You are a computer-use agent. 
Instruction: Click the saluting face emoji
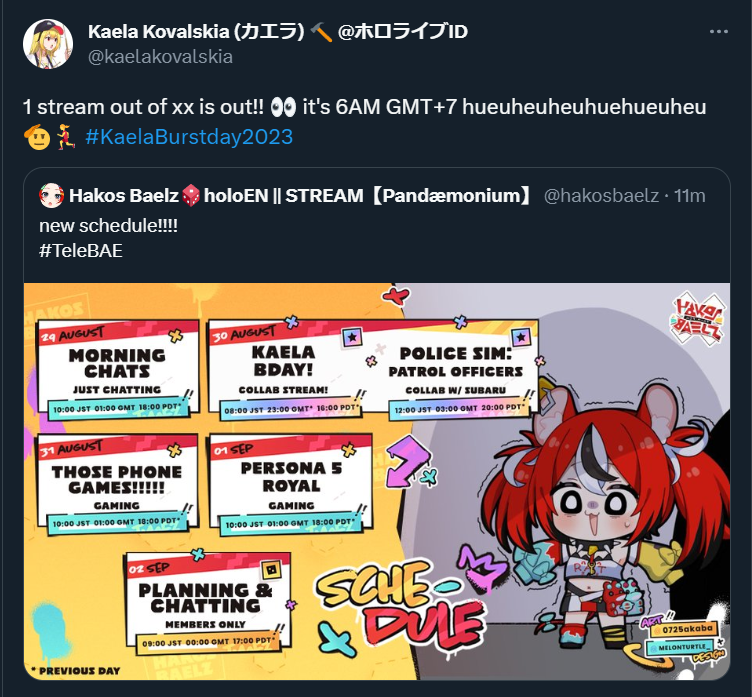37,137
